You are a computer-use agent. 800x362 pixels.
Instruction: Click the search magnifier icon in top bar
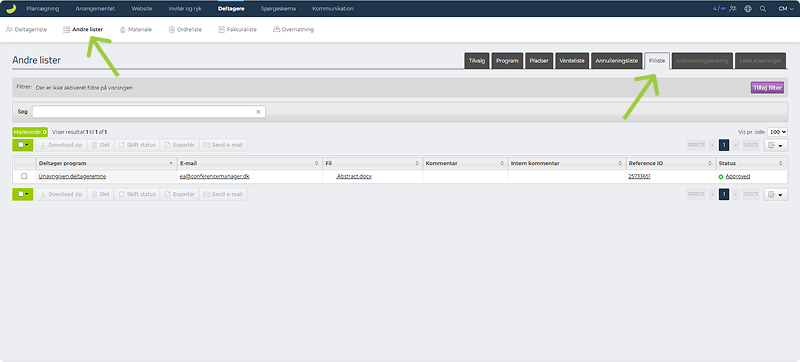point(763,9)
